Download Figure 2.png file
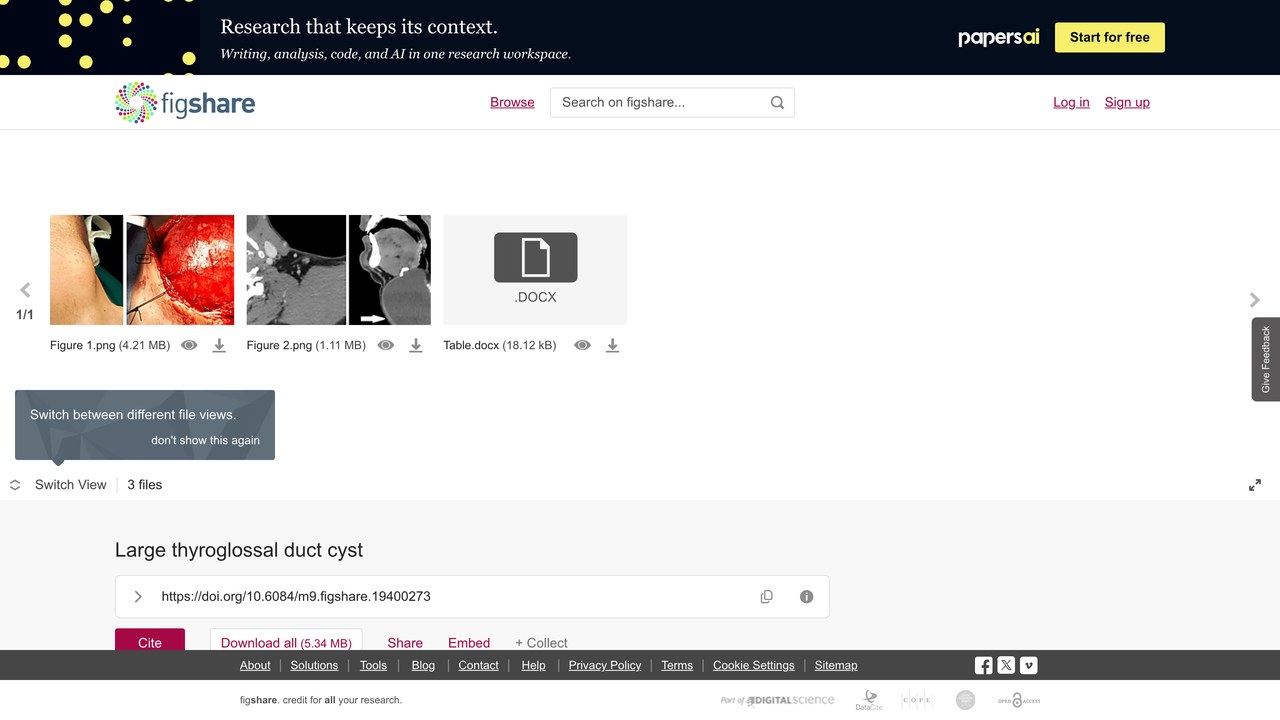The width and height of the screenshot is (1280, 720). coord(416,345)
